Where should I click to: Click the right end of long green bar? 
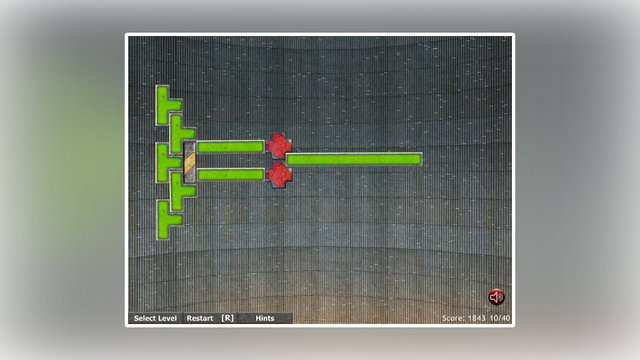[416, 159]
